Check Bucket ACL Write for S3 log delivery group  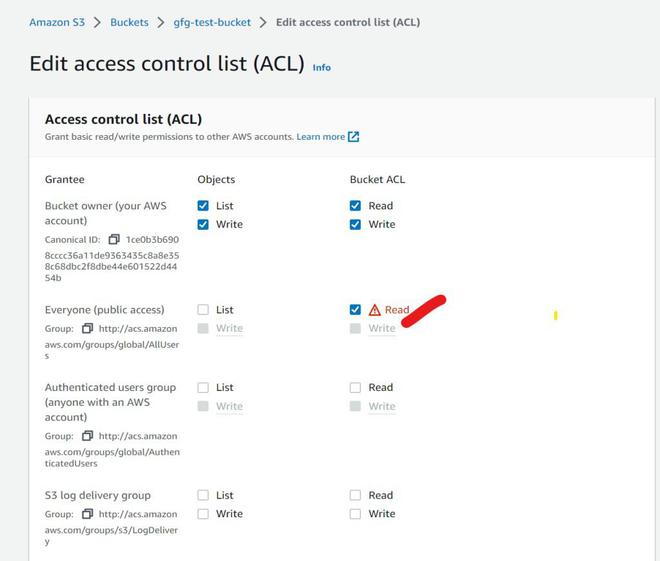click(x=355, y=514)
